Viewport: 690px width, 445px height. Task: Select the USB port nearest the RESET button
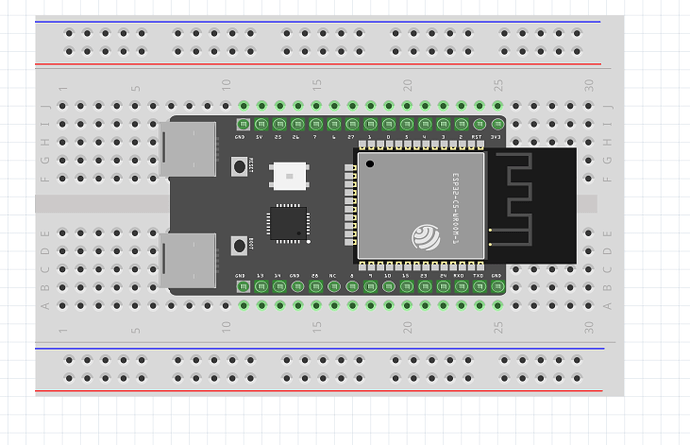tap(188, 150)
